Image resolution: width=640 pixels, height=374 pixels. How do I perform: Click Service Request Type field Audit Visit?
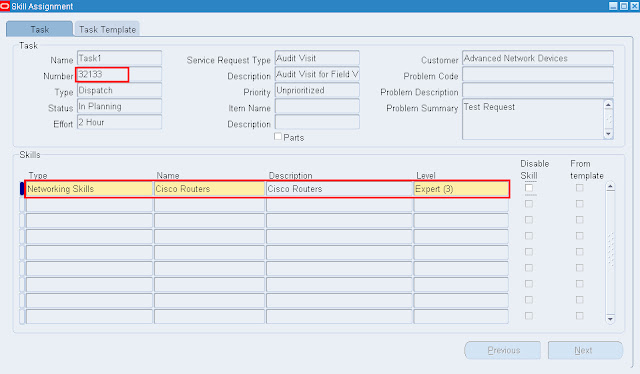pos(317,58)
